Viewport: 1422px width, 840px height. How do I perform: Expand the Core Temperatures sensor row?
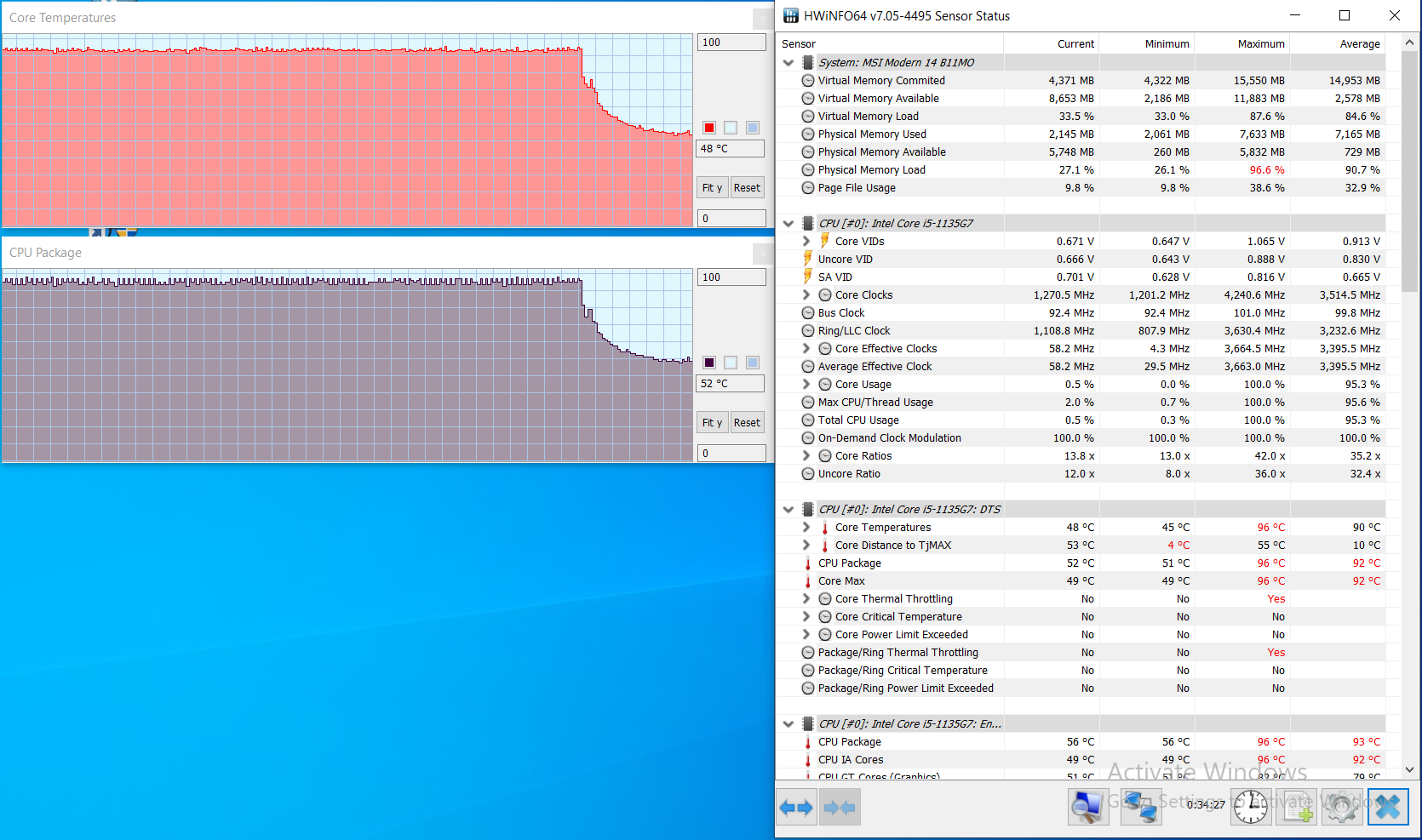click(x=806, y=527)
